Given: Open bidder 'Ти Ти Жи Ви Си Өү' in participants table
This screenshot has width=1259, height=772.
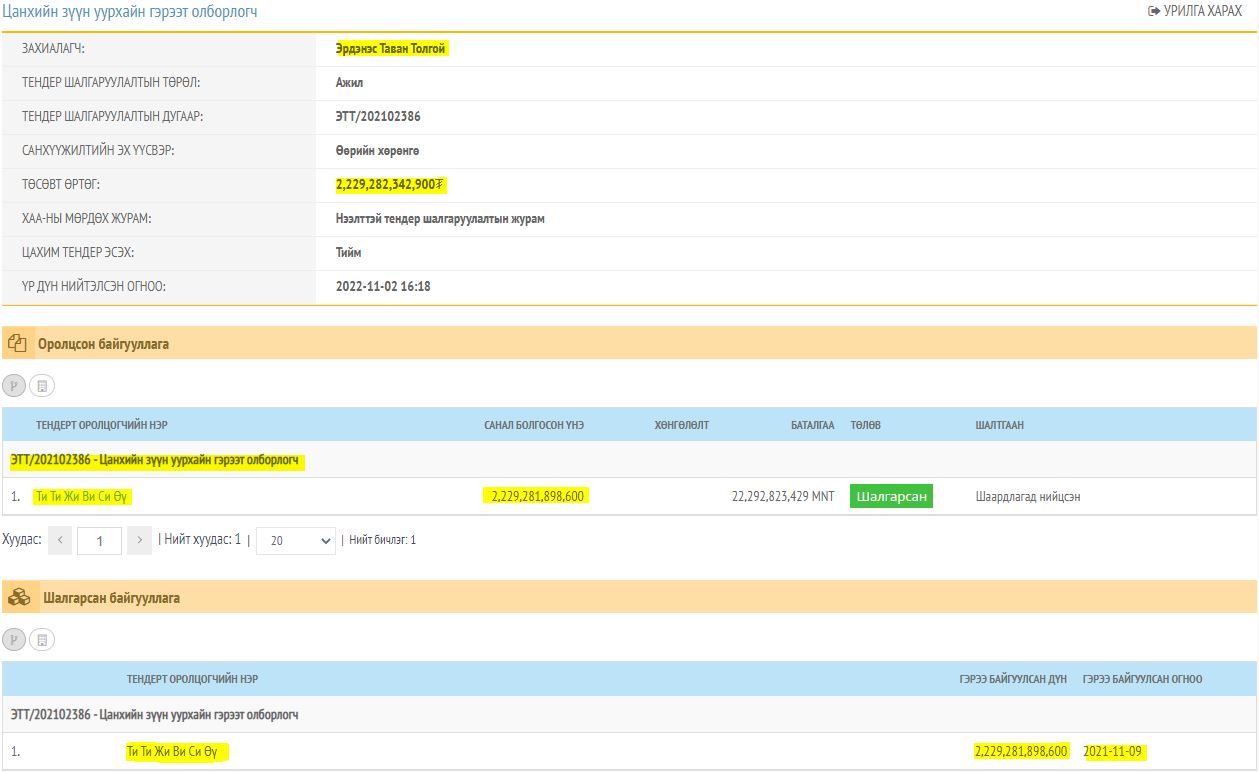Looking at the screenshot, I should (82, 497).
